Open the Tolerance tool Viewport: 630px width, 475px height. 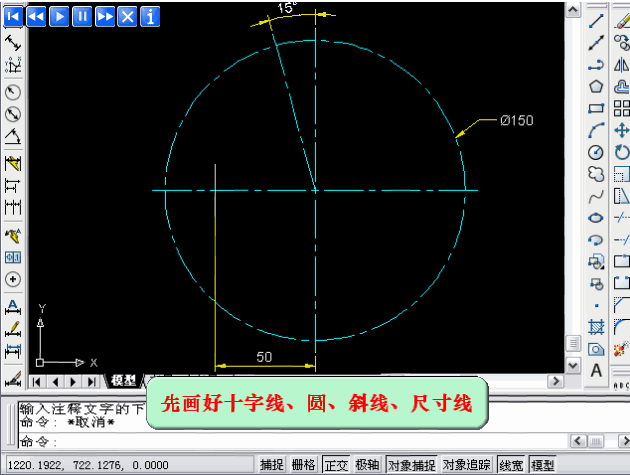pos(13,257)
